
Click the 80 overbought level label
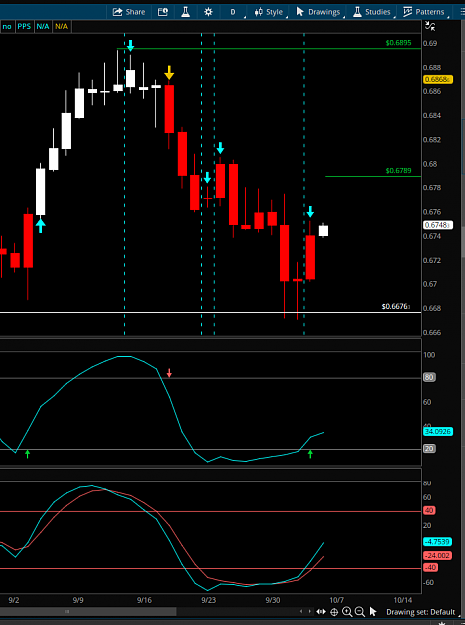point(429,377)
